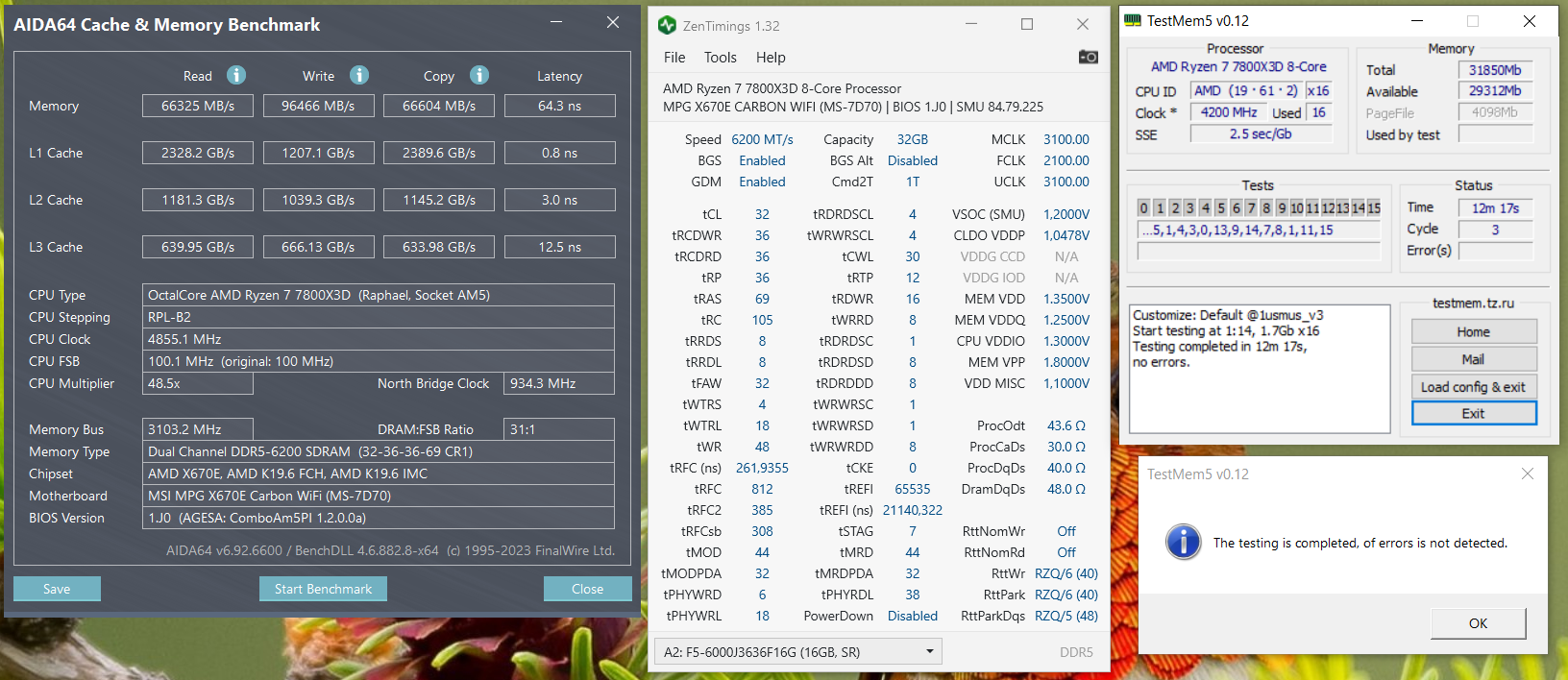Click the TestMem5 test sequence field
1568x680 pixels.
pos(1259,231)
